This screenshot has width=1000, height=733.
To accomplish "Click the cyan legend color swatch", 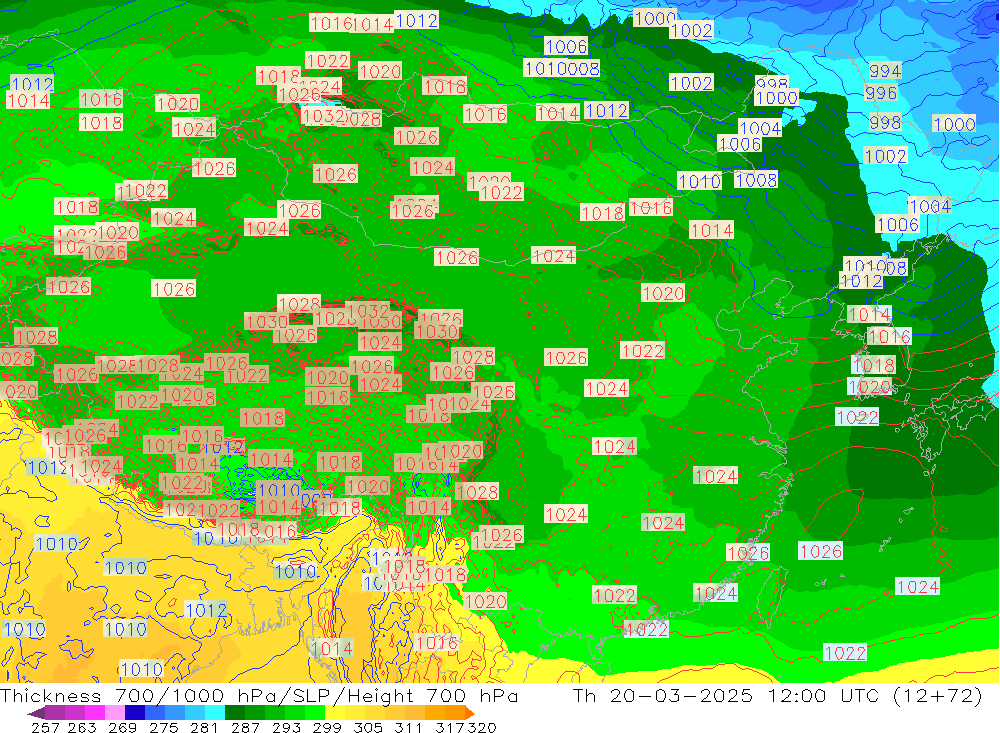I will (215, 713).
